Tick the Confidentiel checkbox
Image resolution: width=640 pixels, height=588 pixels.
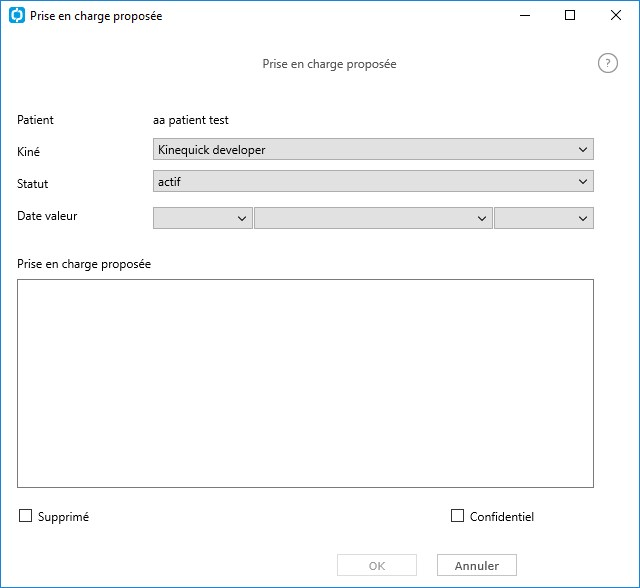click(457, 516)
